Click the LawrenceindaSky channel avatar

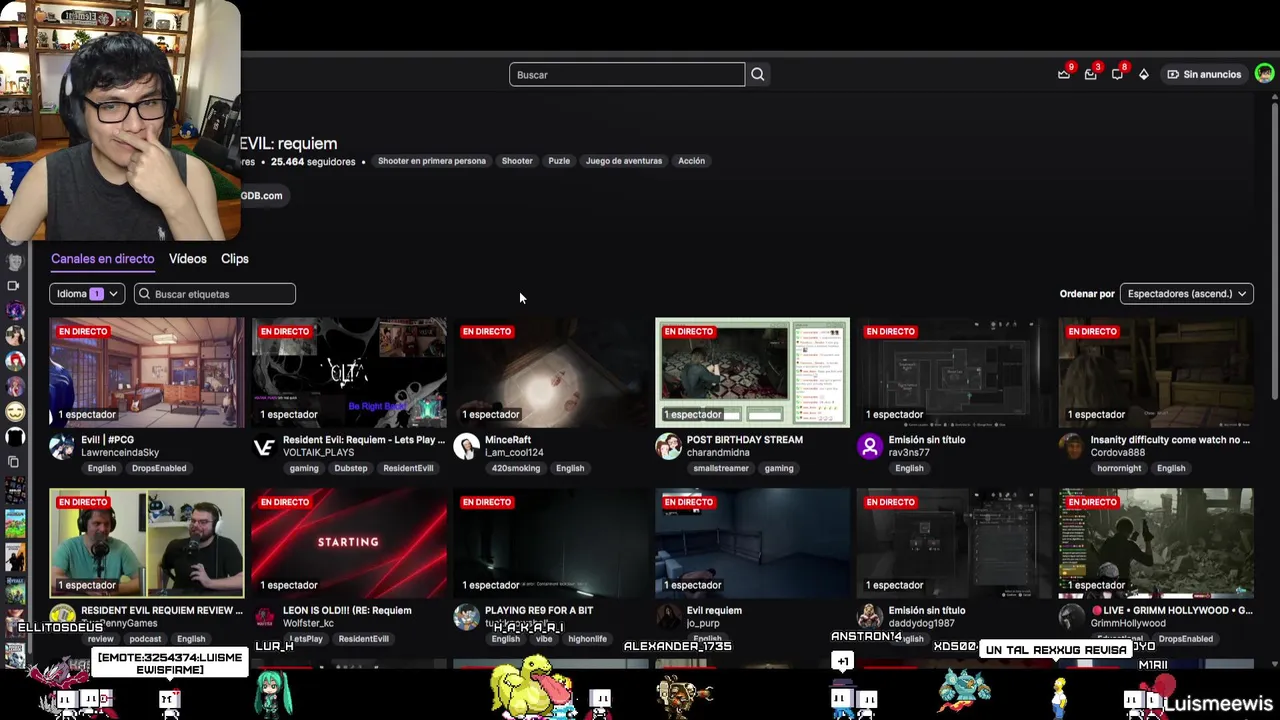coord(62,447)
